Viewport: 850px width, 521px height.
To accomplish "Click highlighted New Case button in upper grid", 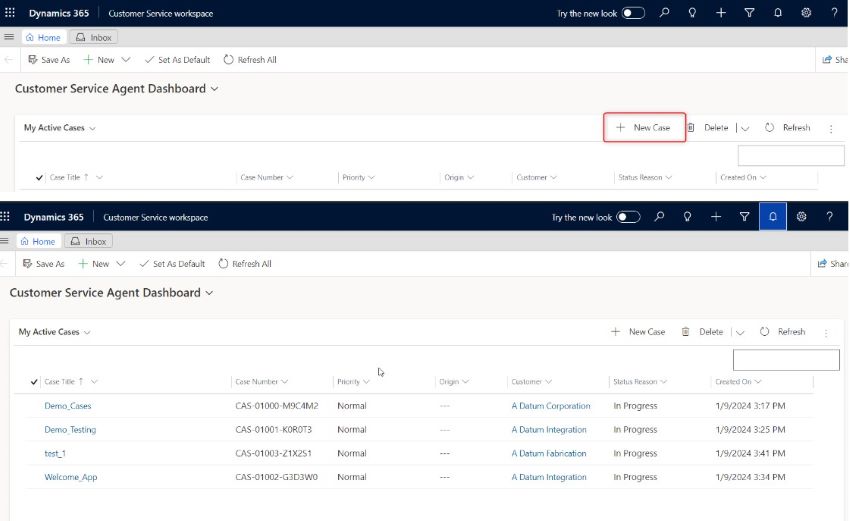I will pyautogui.click(x=644, y=127).
